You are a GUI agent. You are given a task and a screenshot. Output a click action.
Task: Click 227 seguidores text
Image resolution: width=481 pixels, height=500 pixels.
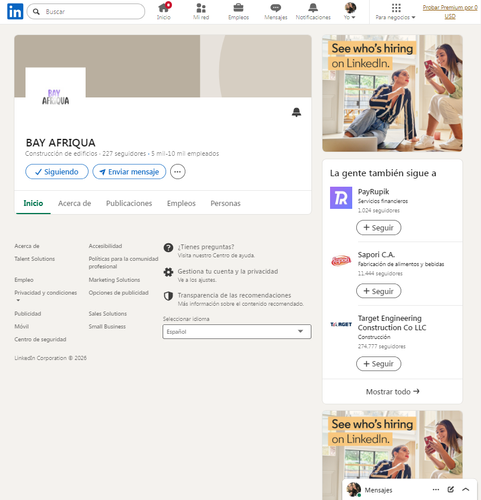point(124,154)
